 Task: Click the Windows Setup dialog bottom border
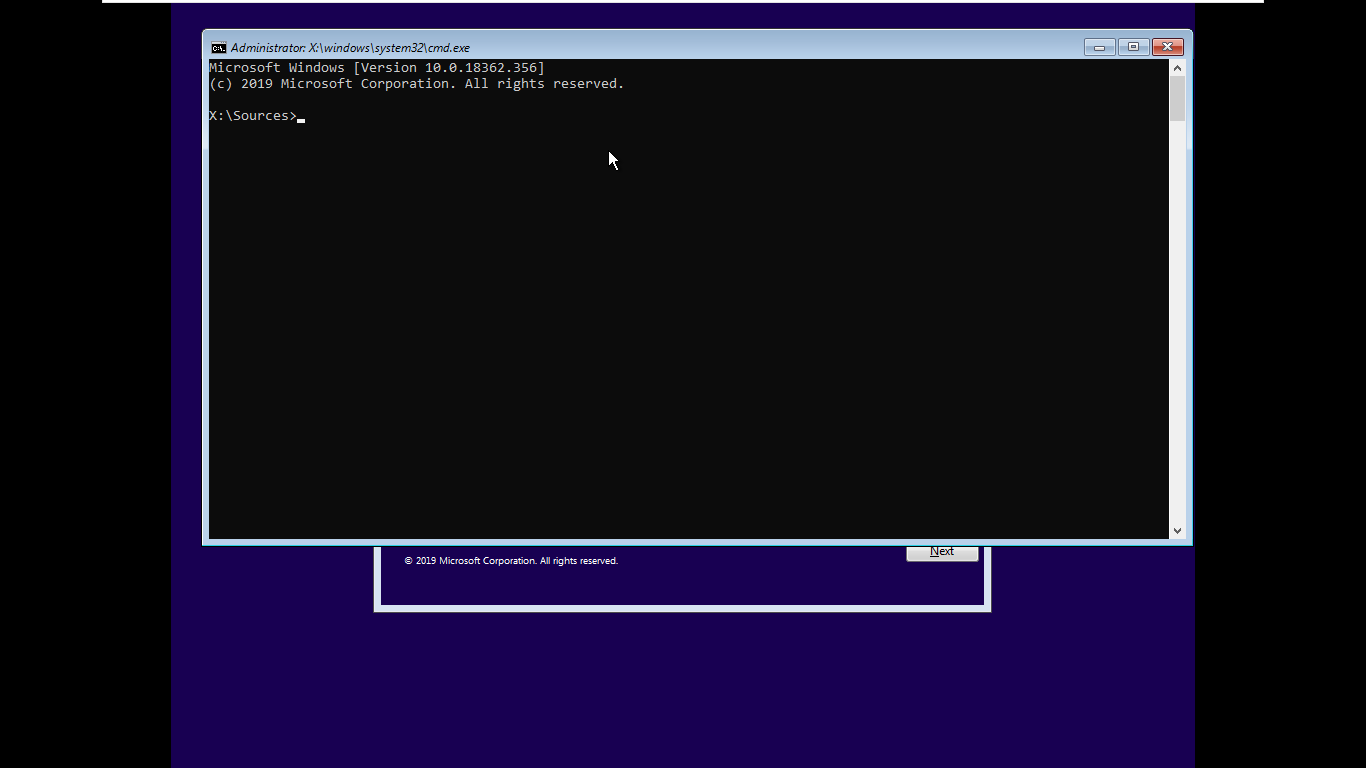(x=682, y=608)
